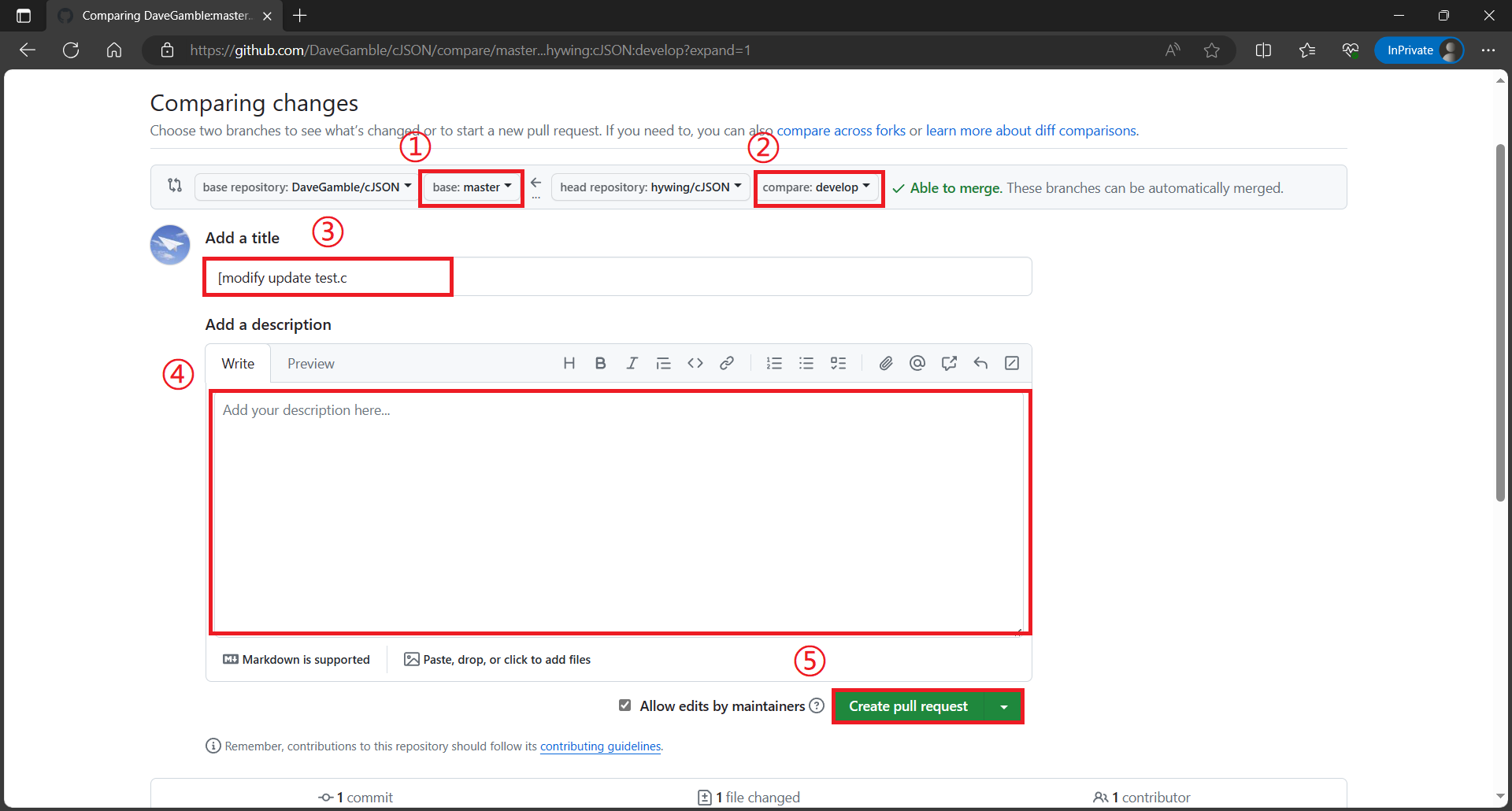Open compare across forks link
1512x811 pixels.
[841, 131]
